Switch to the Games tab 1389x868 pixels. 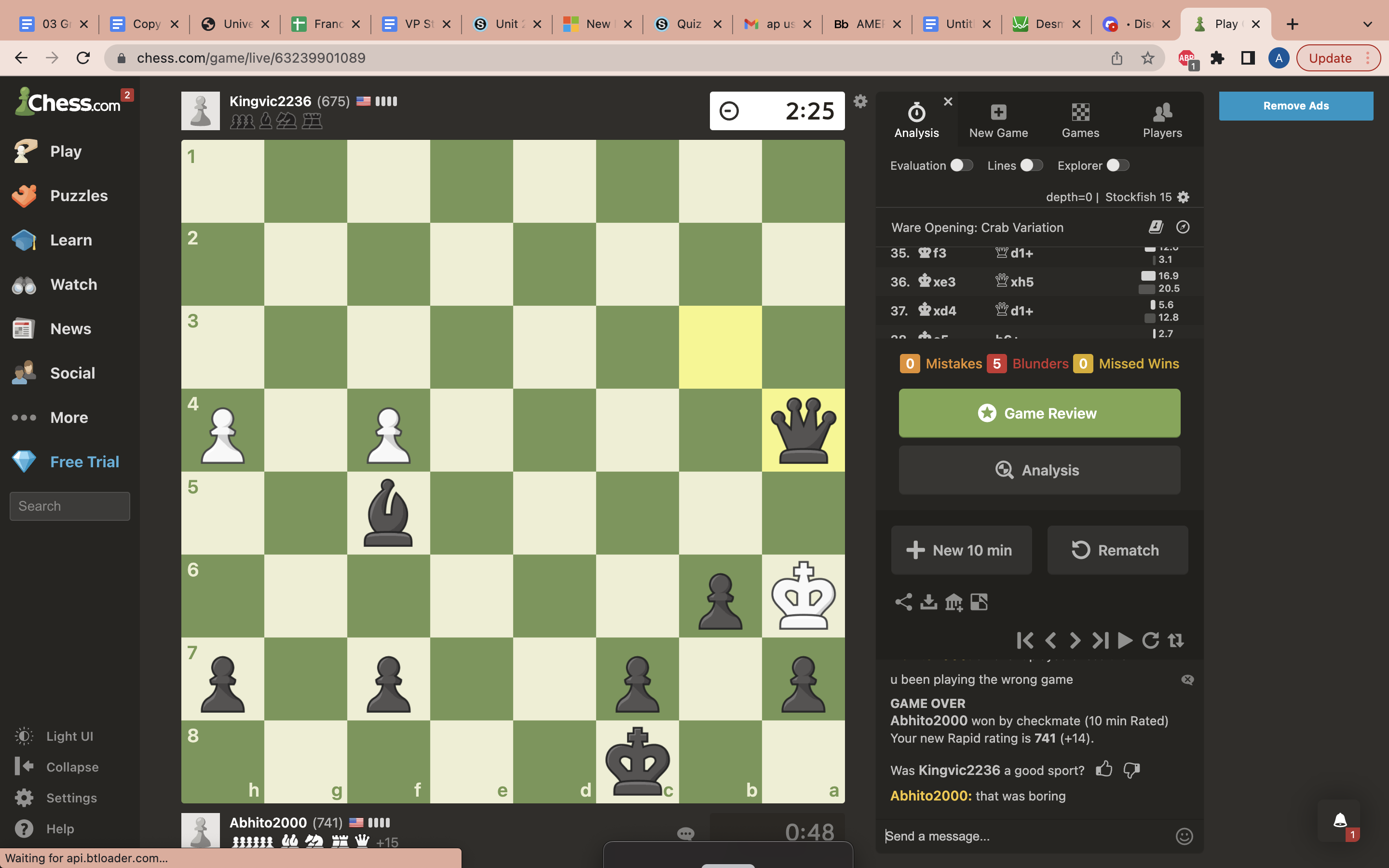coord(1080,120)
